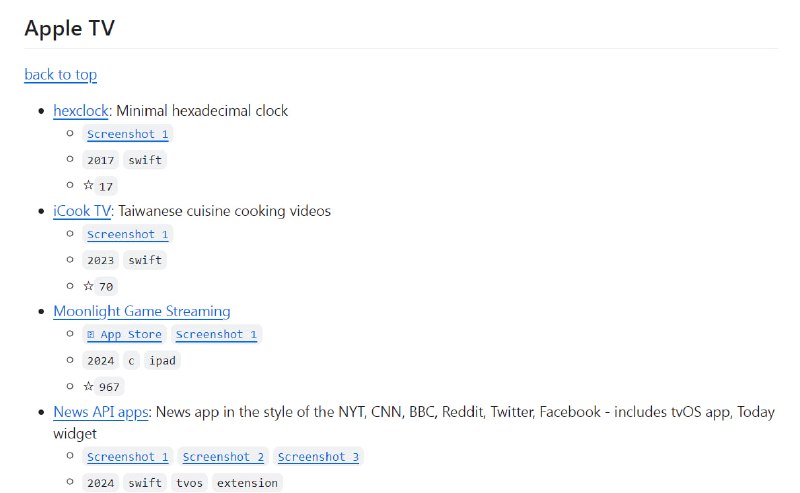Open the hexclock project link
800x493 pixels.
click(80, 111)
